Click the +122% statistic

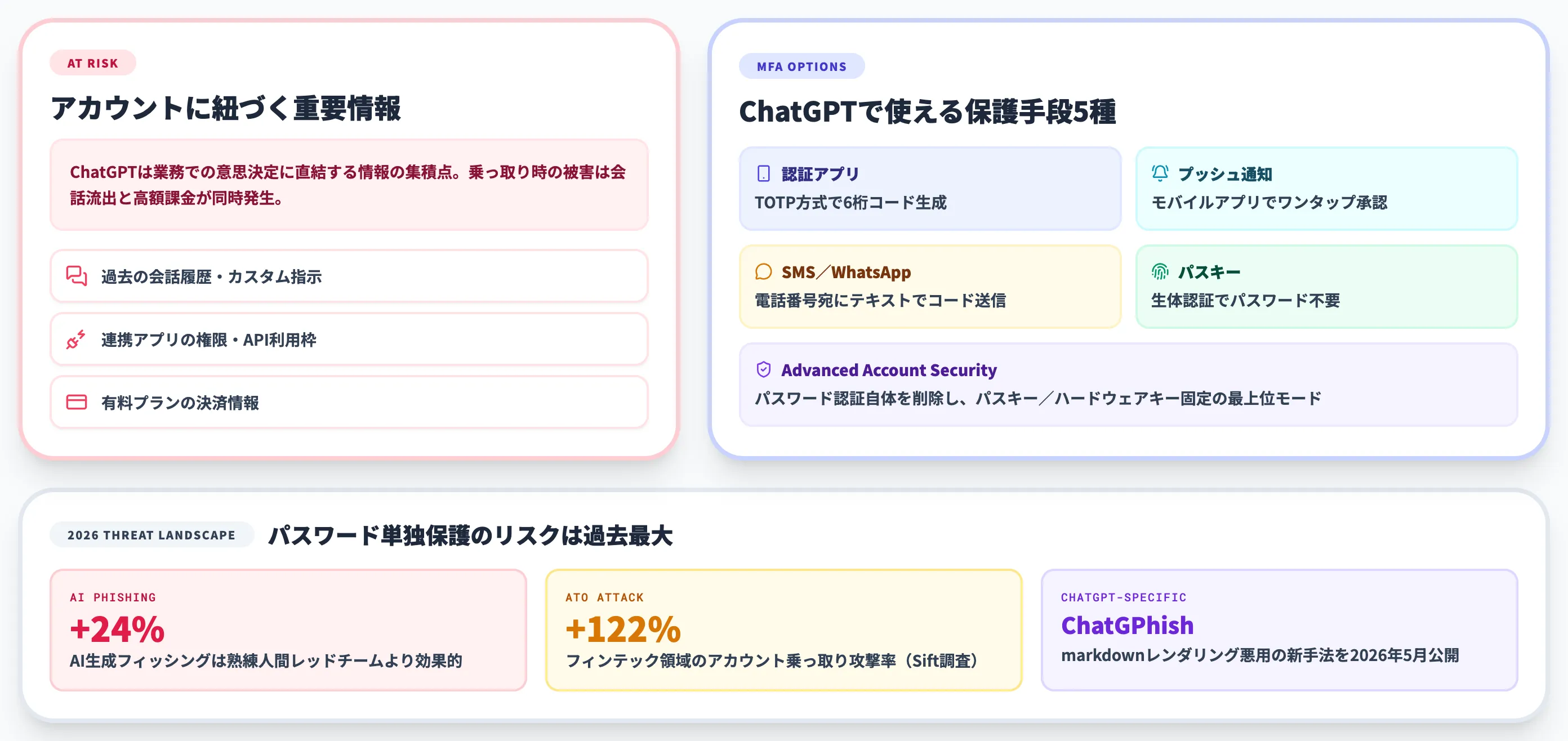tap(623, 629)
